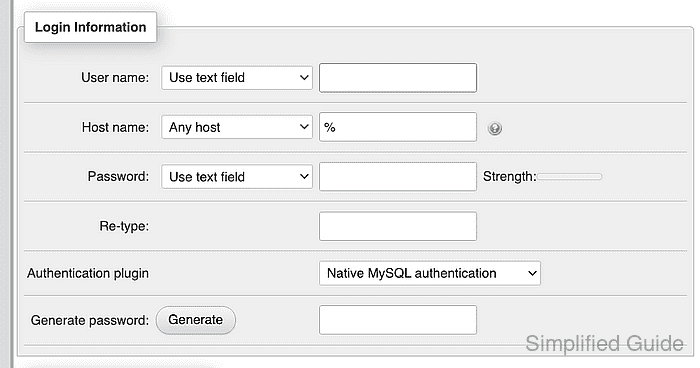Click the 'Host name:' label
The width and height of the screenshot is (700, 368).
pyautogui.click(x=115, y=127)
